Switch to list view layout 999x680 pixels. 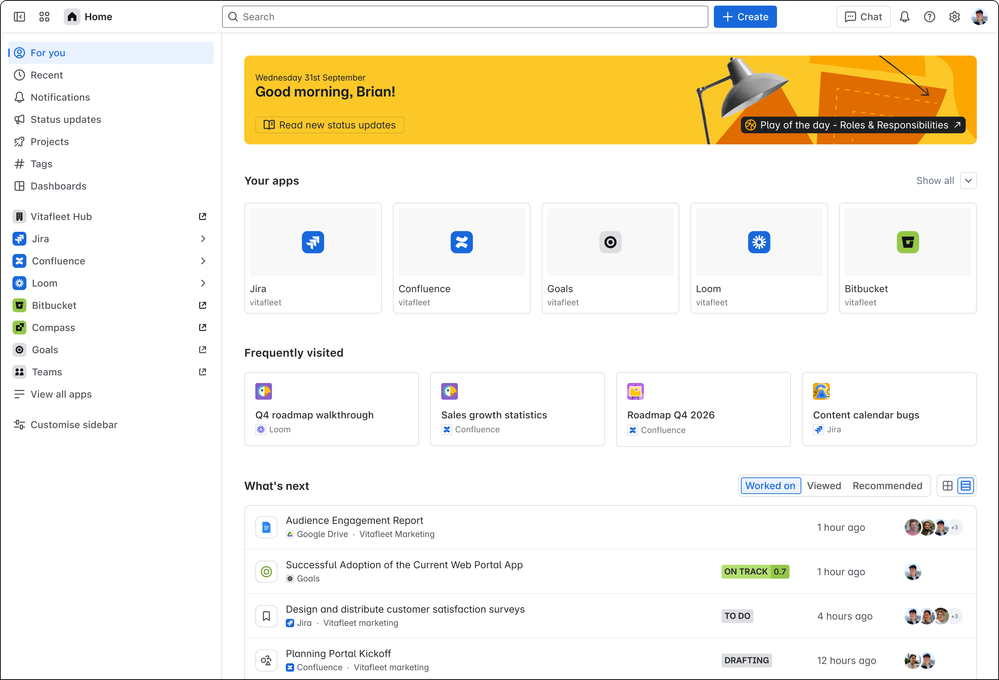pos(966,486)
